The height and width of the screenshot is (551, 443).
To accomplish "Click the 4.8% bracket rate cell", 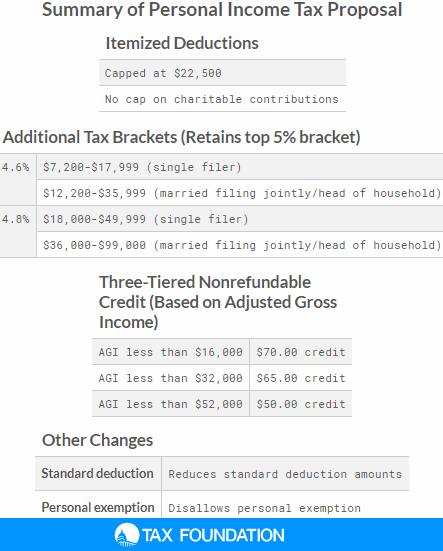I will (x=18, y=232).
